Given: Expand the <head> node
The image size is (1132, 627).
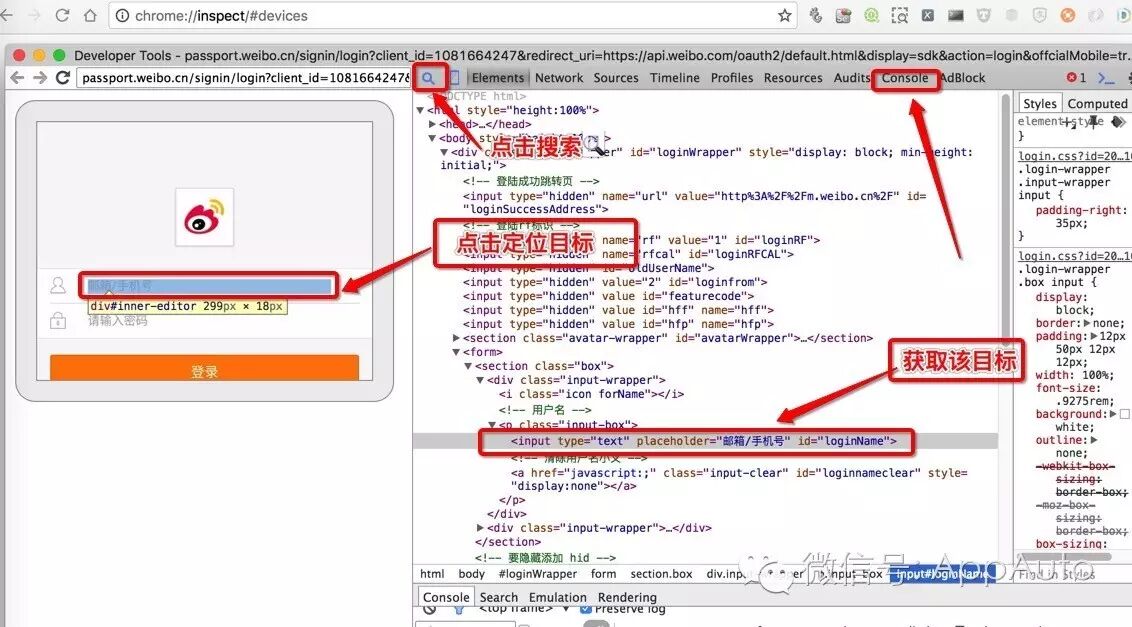Looking at the screenshot, I should 432,124.
